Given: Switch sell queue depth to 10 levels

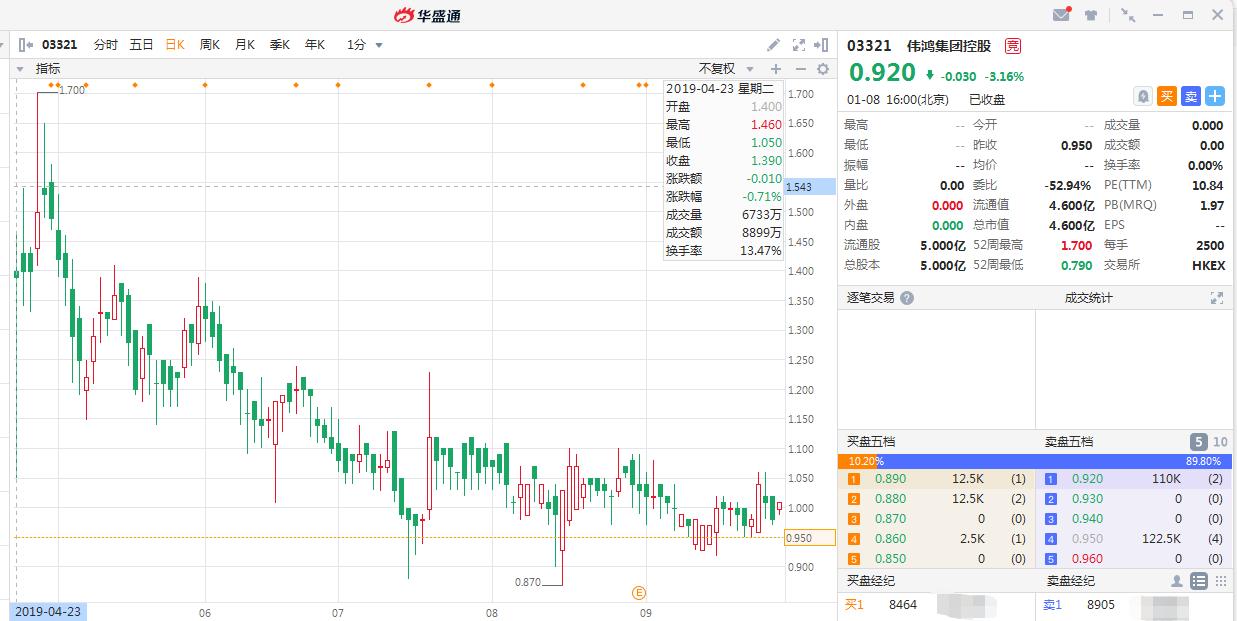Looking at the screenshot, I should [x=1219, y=441].
